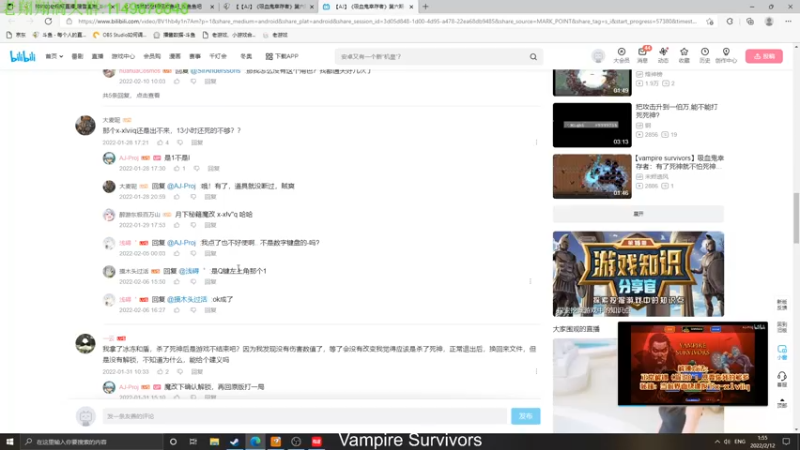This screenshot has height=450, width=800.
Task: Click the page vertical scrollbar thumb
Action: 796,218
